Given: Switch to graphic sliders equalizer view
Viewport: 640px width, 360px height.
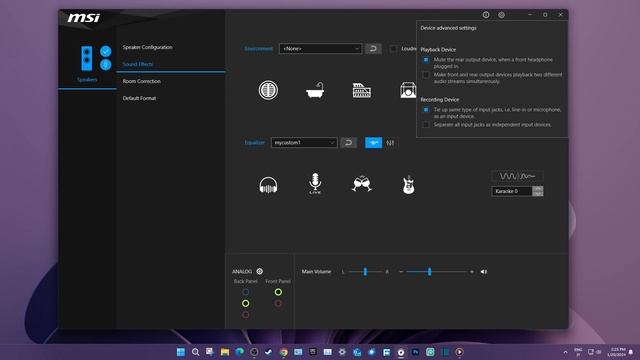Looking at the screenshot, I should click(x=391, y=143).
